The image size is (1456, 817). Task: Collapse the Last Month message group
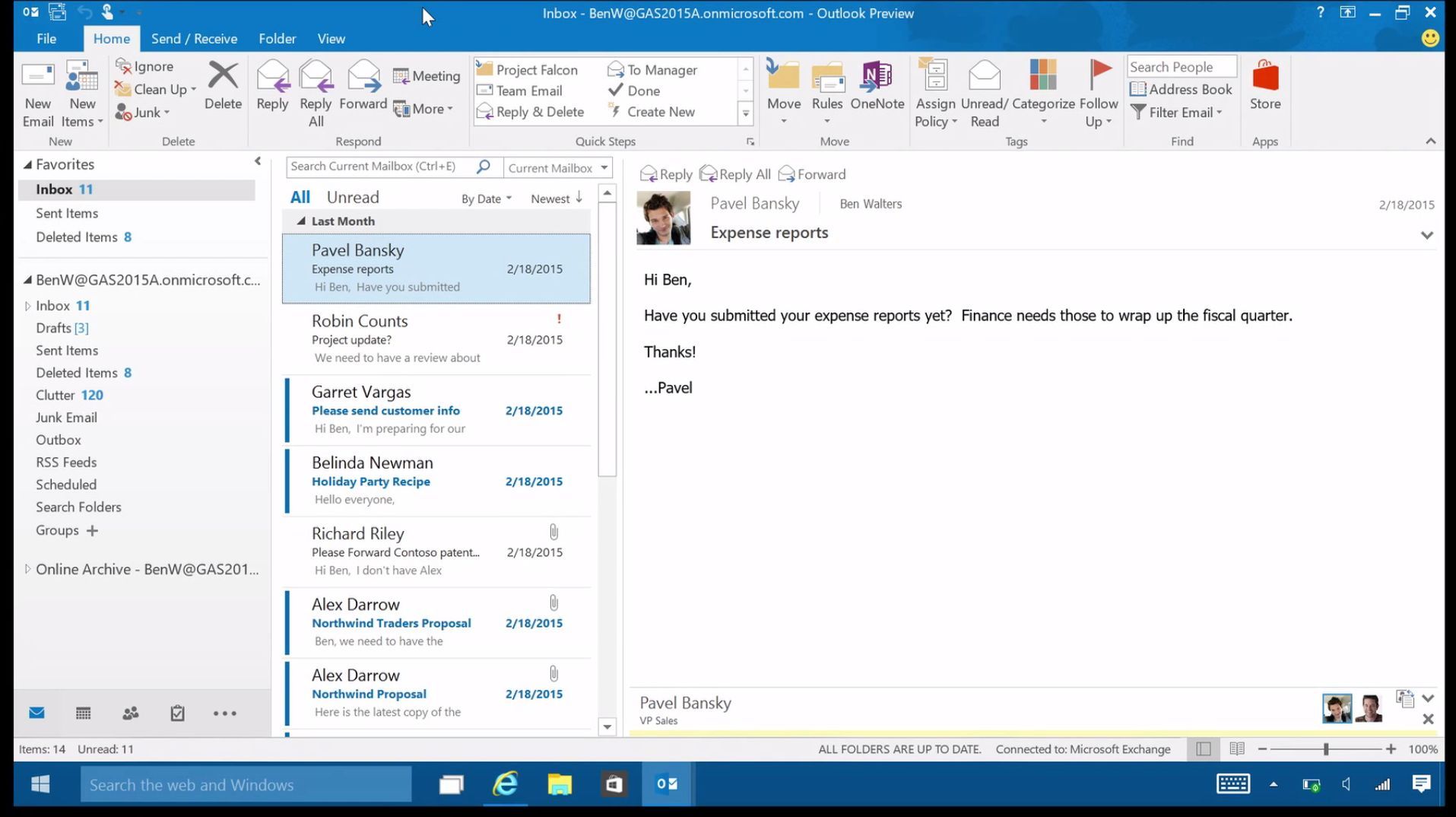pos(301,221)
